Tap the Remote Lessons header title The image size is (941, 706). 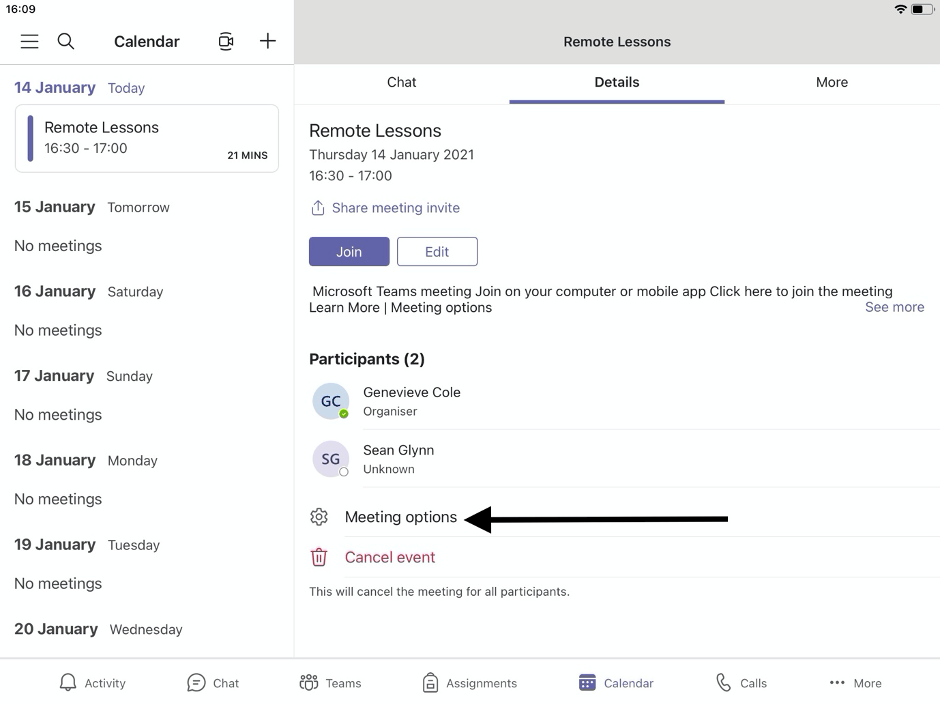617,42
